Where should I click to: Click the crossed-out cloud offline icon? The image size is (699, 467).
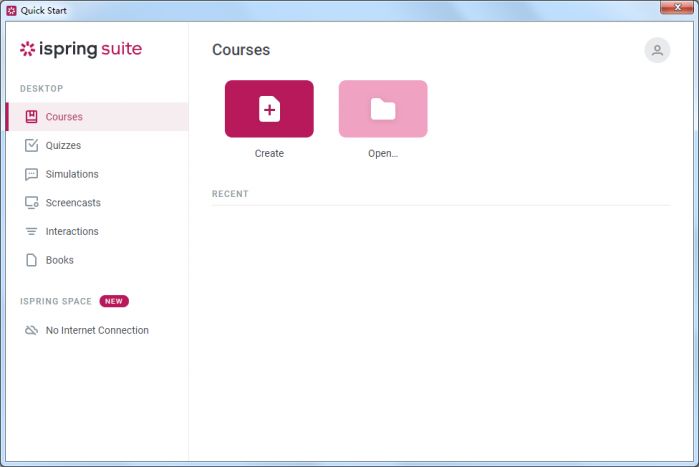pyautogui.click(x=31, y=330)
